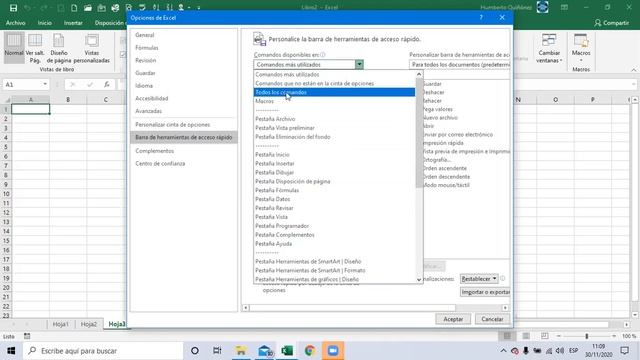Click the New file icon in Quick Access Toolbar

tap(74, 8)
